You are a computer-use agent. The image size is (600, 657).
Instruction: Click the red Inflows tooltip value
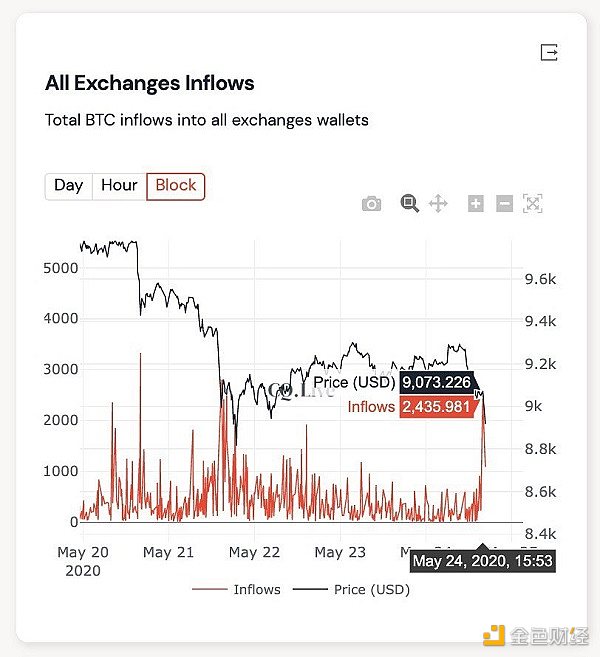click(435, 407)
